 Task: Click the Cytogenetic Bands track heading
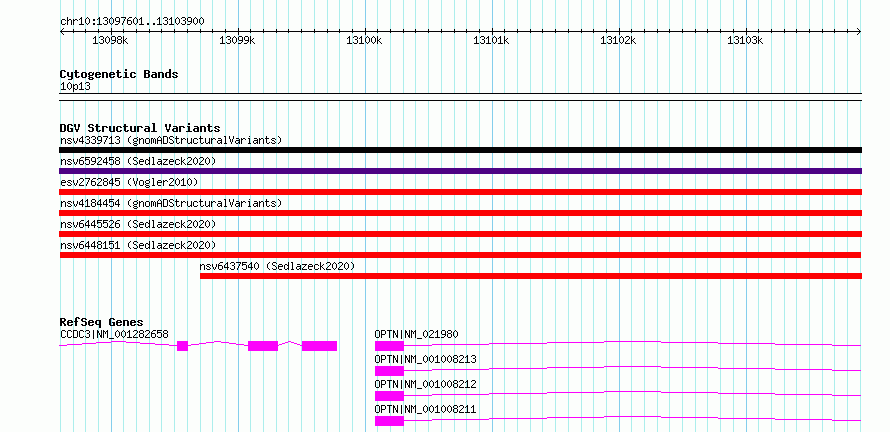(x=119, y=74)
